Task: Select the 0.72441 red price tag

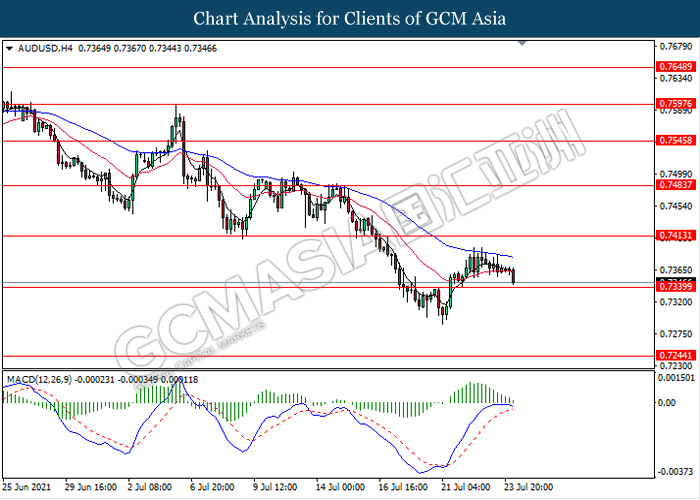Action: pos(674,356)
